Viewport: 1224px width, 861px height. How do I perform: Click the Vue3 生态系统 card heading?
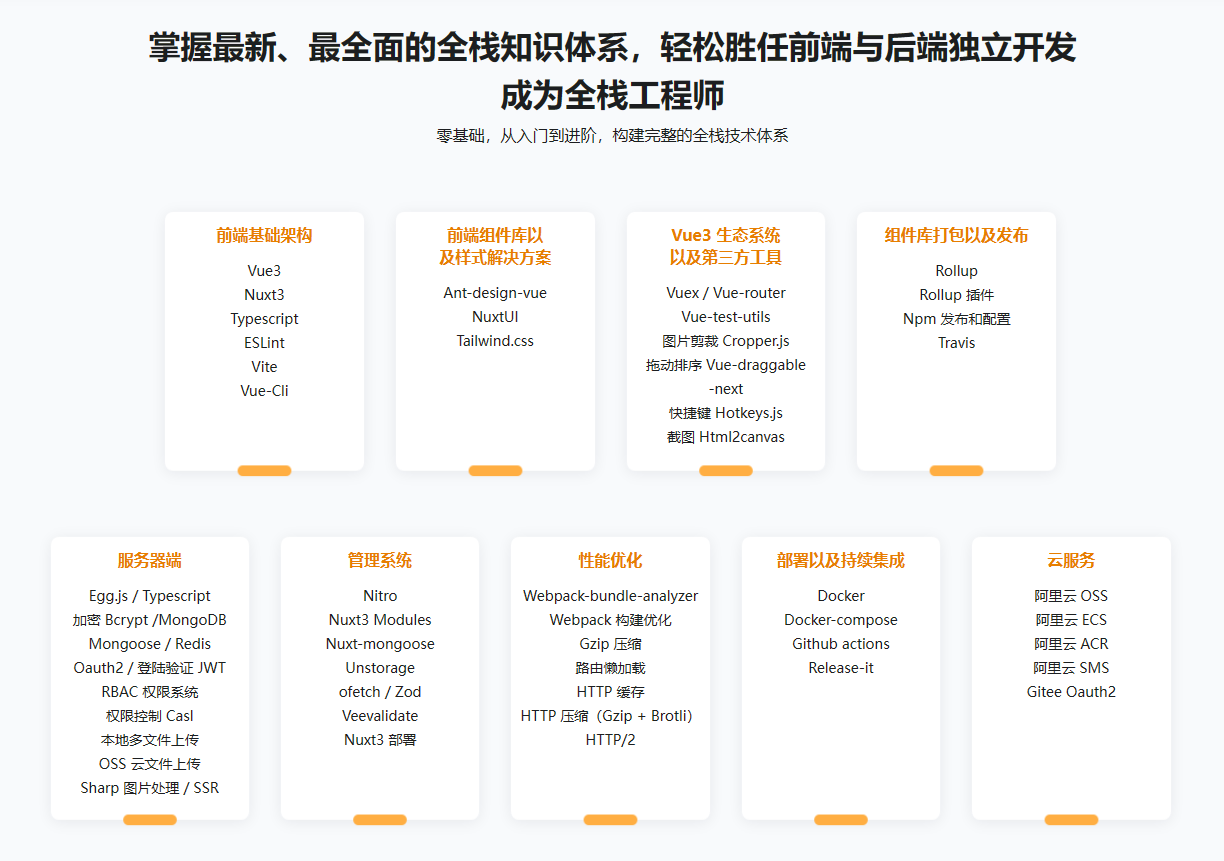click(x=726, y=247)
